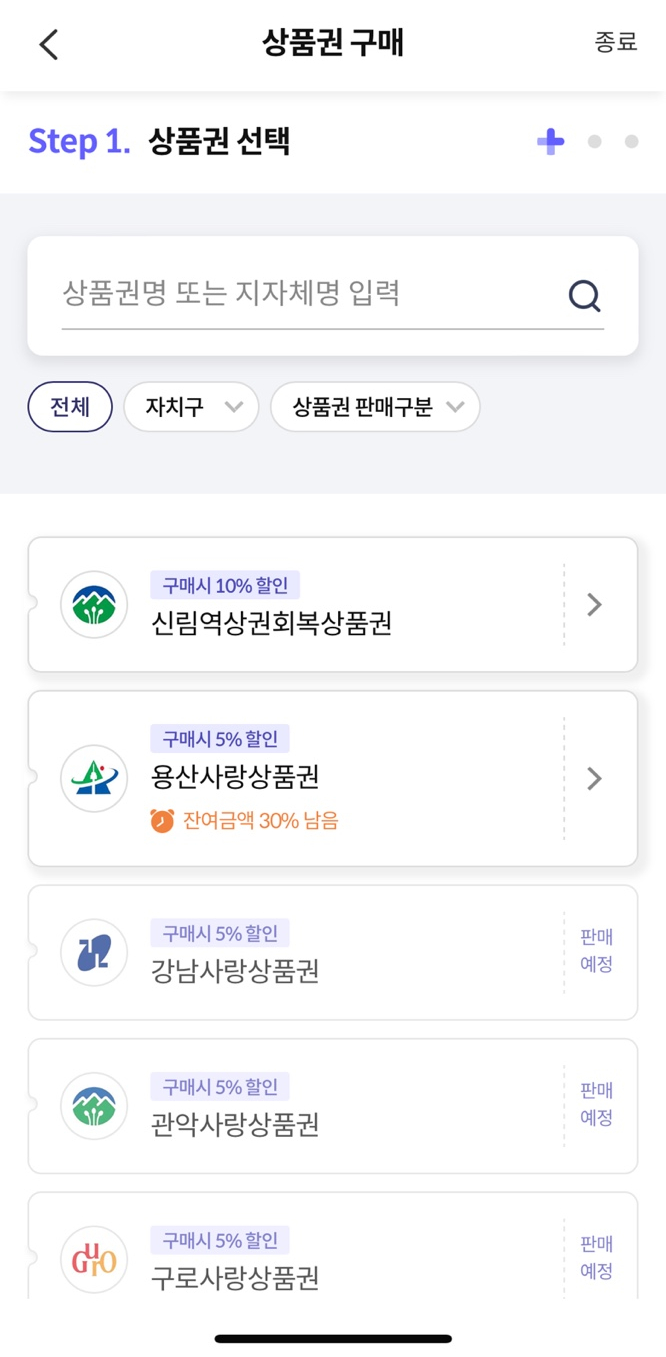
Task: Open the 상품권 판매구분 dropdown
Action: 375,406
